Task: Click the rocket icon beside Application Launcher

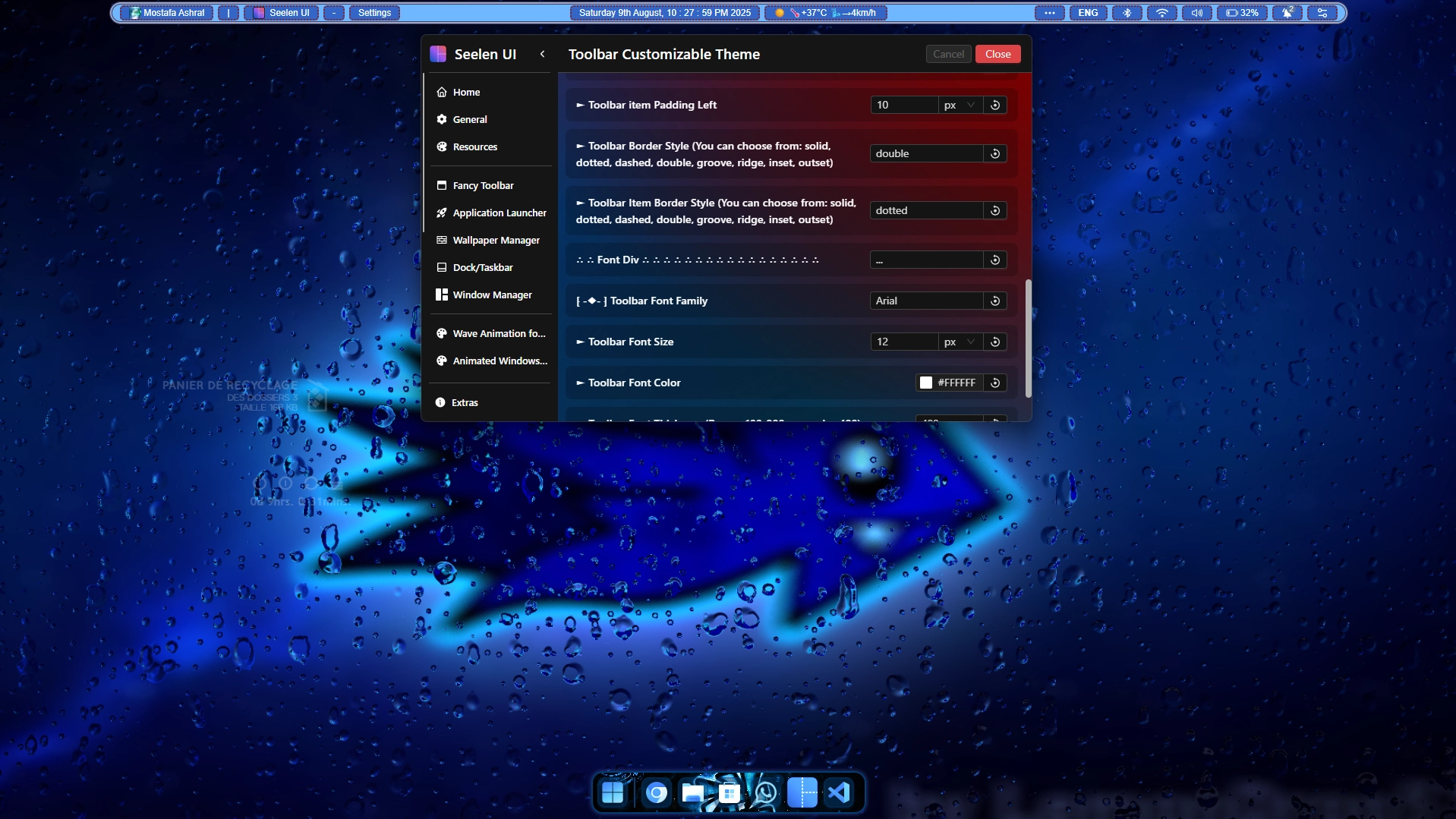Action: click(442, 213)
